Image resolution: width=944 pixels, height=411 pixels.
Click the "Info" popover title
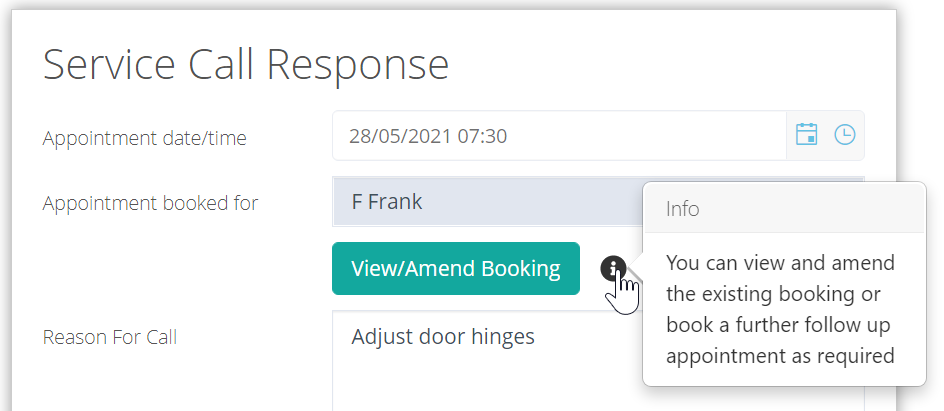pos(683,209)
